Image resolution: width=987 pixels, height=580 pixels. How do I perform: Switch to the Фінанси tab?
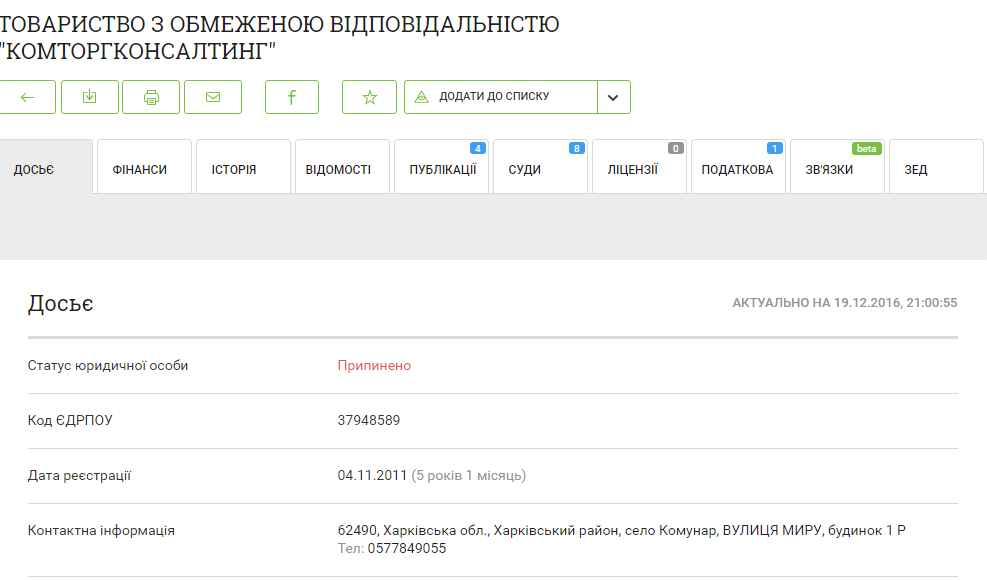click(139, 169)
